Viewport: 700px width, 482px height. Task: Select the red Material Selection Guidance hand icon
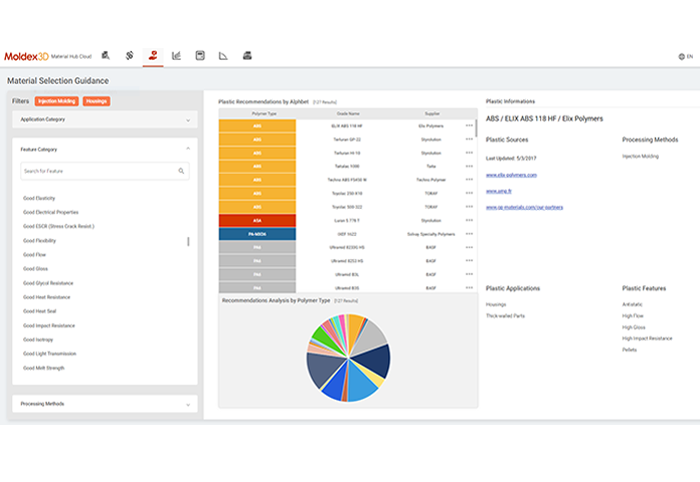coord(153,55)
